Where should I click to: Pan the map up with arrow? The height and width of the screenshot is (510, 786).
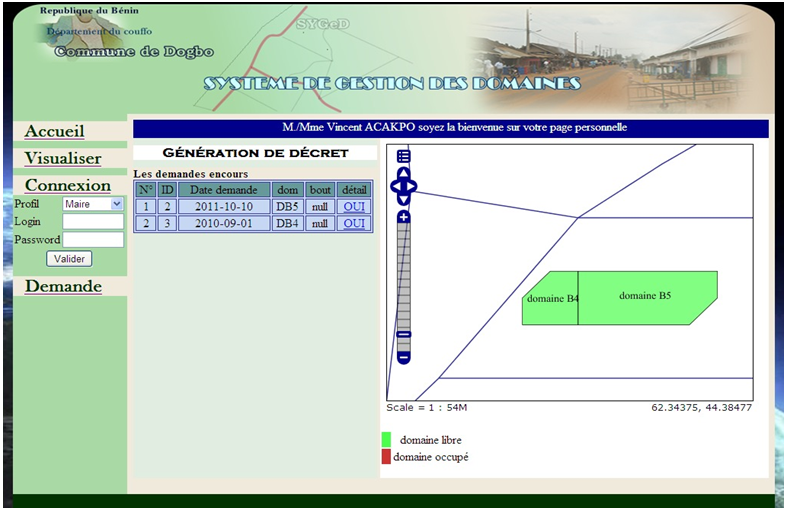(x=403, y=173)
